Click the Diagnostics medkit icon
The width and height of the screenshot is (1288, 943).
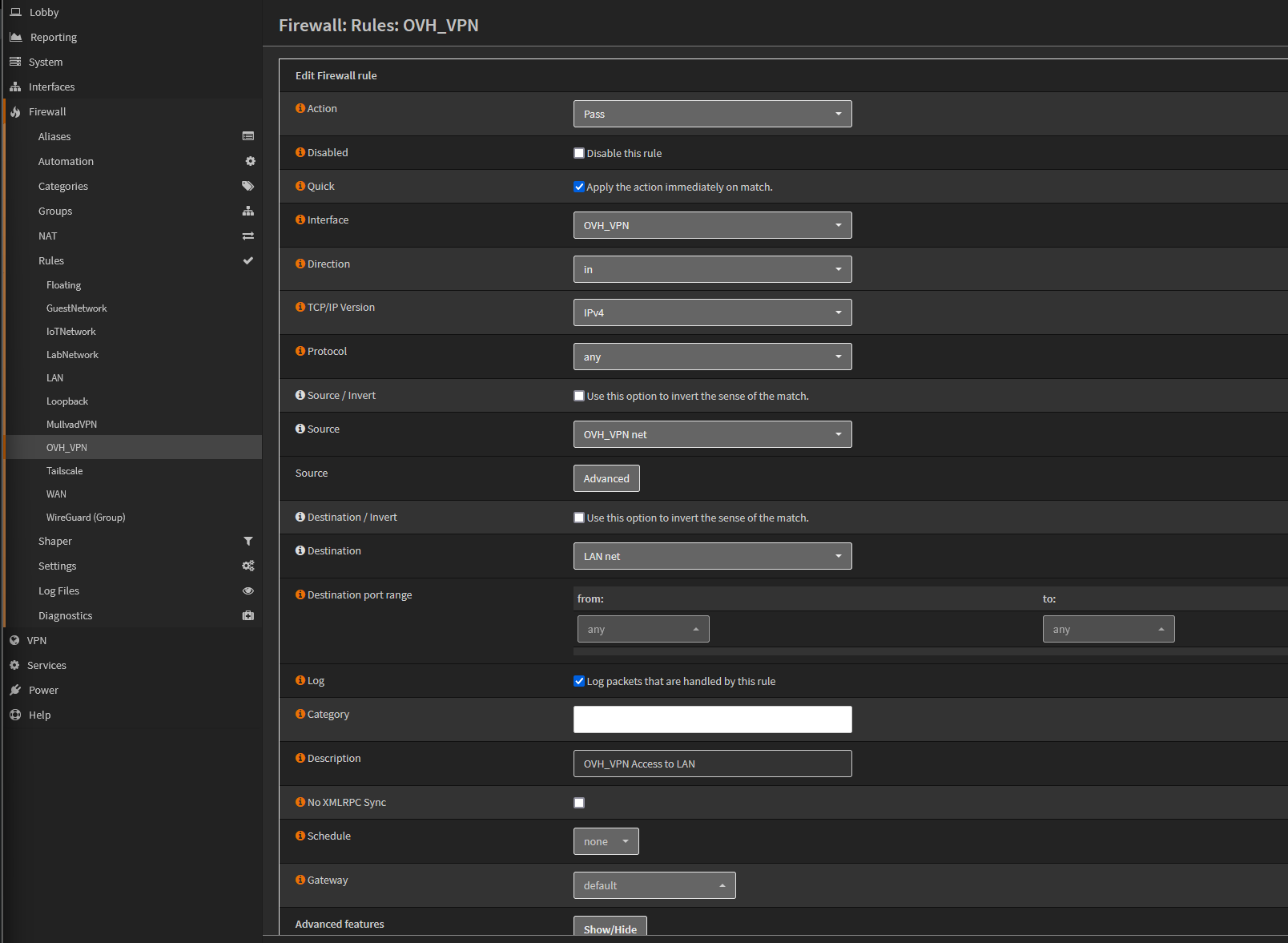[x=248, y=615]
